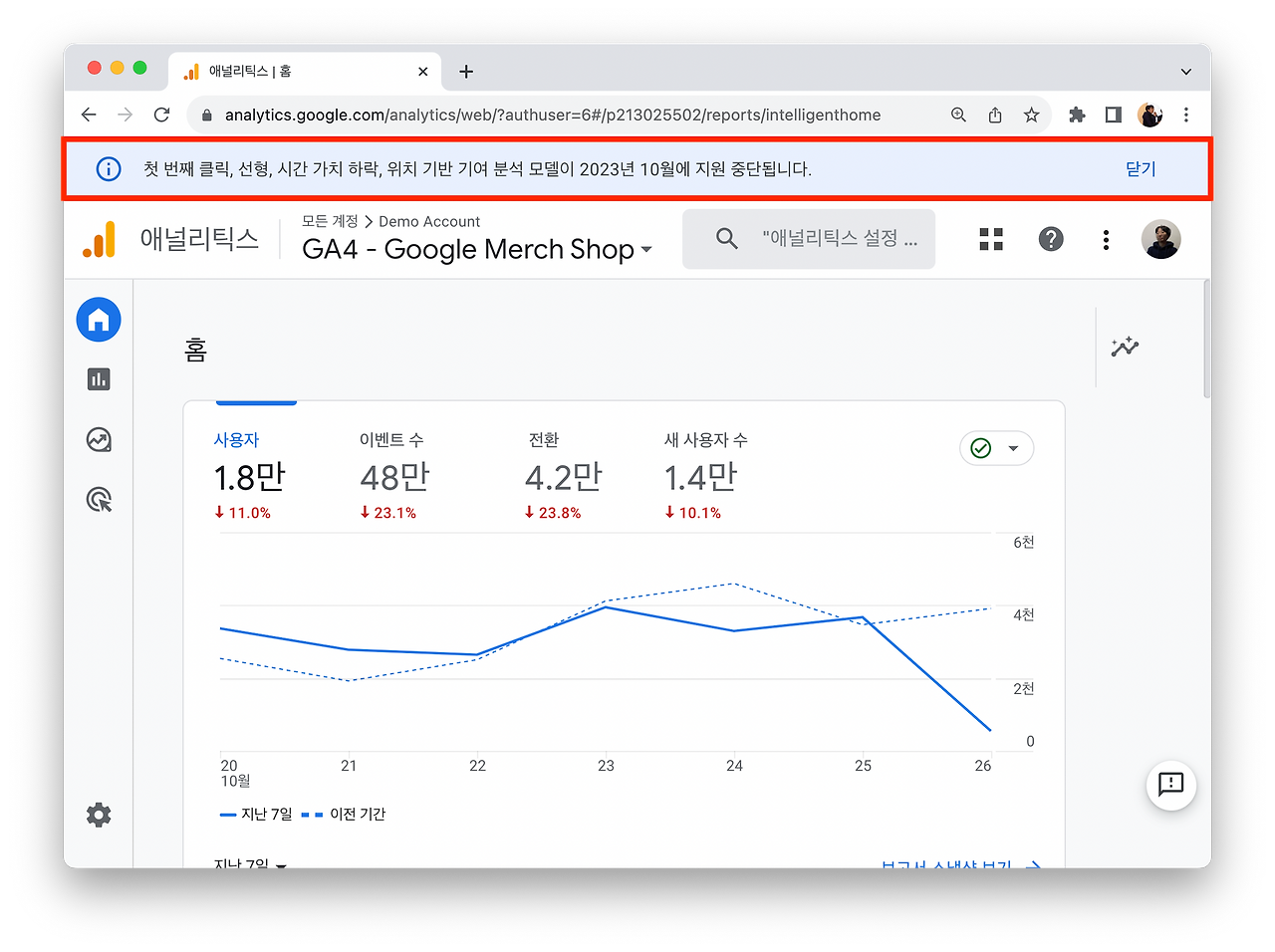Click the Chrome profile avatar
1275x952 pixels.
1150,115
